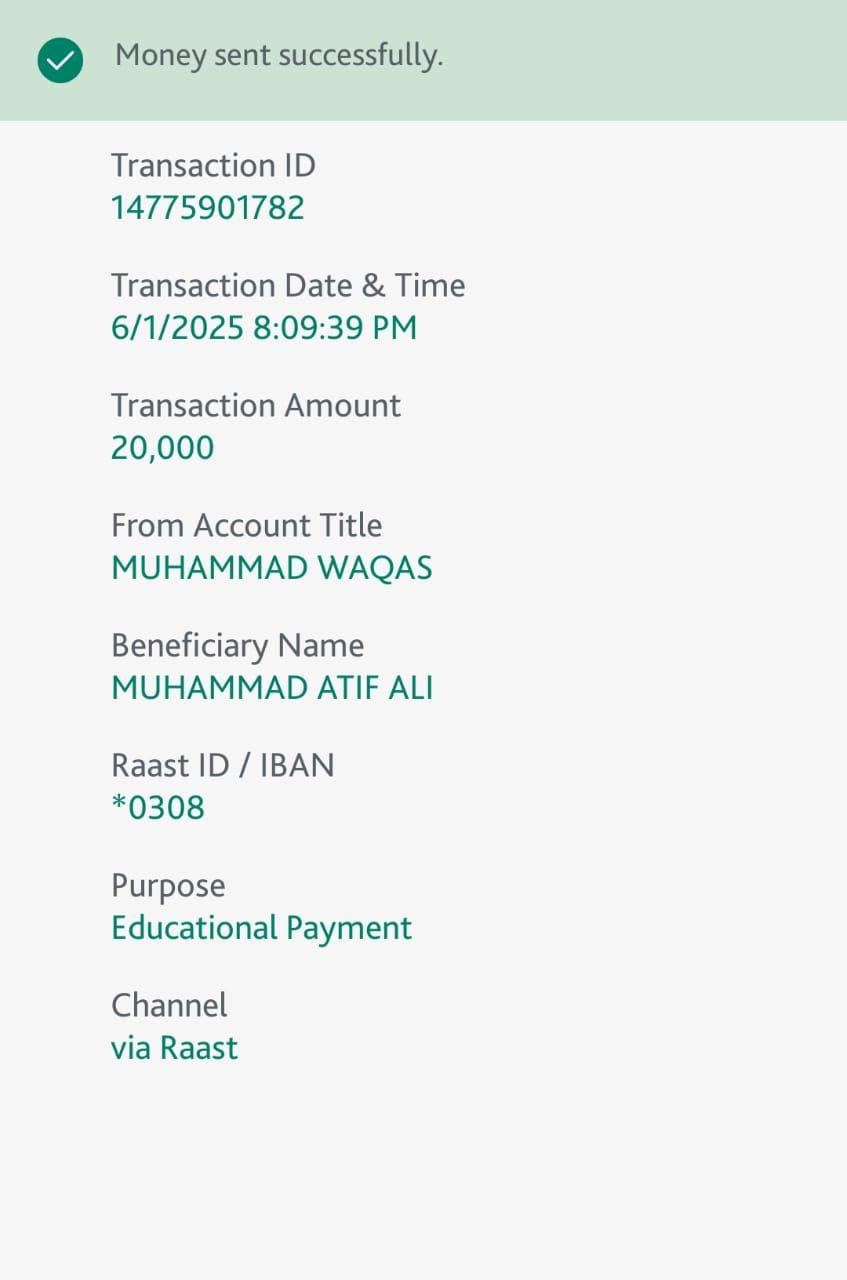Tap the time 8:09:39 PM

[335, 328]
